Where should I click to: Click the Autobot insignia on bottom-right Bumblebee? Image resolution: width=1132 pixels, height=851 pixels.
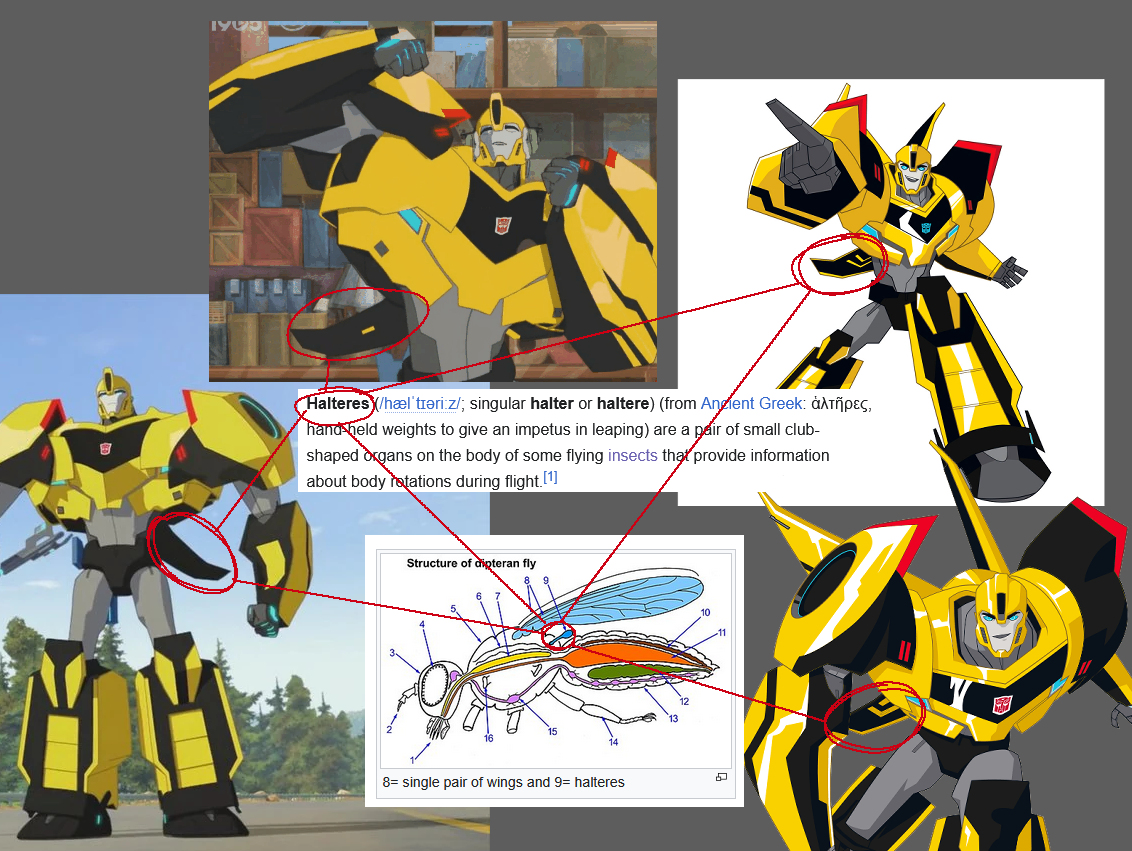tap(1001, 705)
